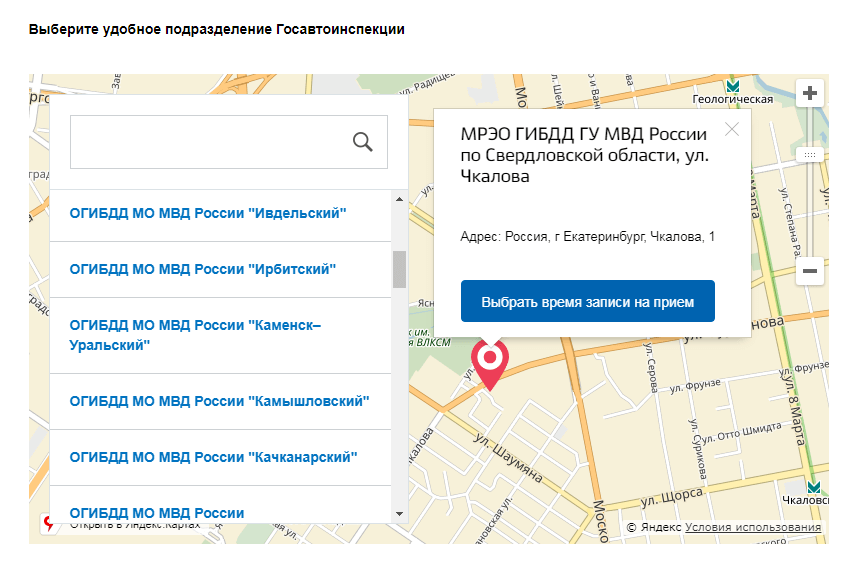Screen dimensions: 858x576
Task: Click the map zoom slider handle
Action: click(x=810, y=155)
